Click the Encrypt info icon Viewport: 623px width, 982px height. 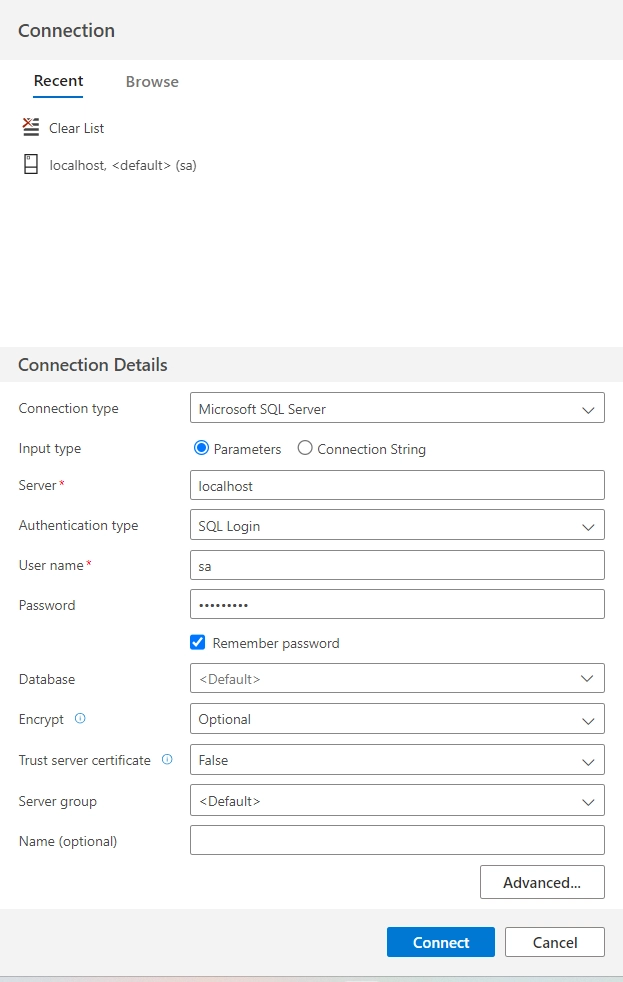tap(80, 719)
